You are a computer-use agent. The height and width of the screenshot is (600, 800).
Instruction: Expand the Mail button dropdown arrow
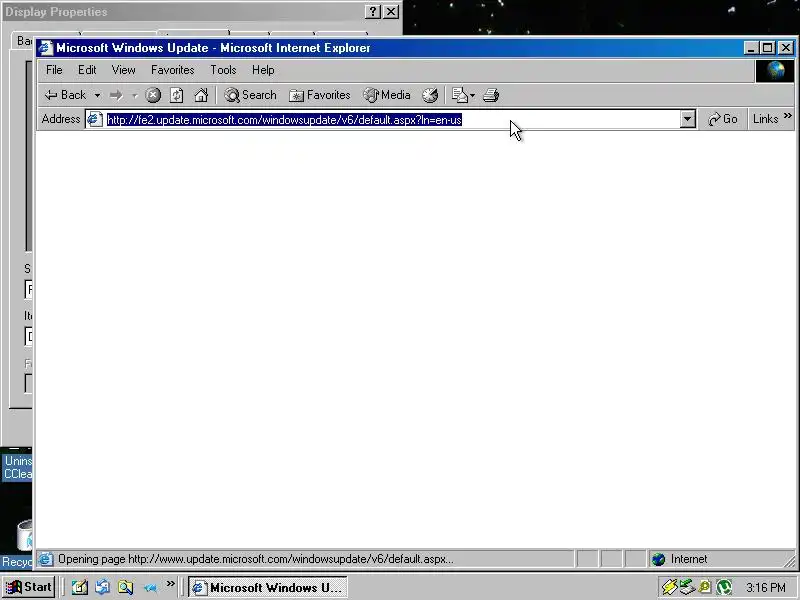pos(472,95)
